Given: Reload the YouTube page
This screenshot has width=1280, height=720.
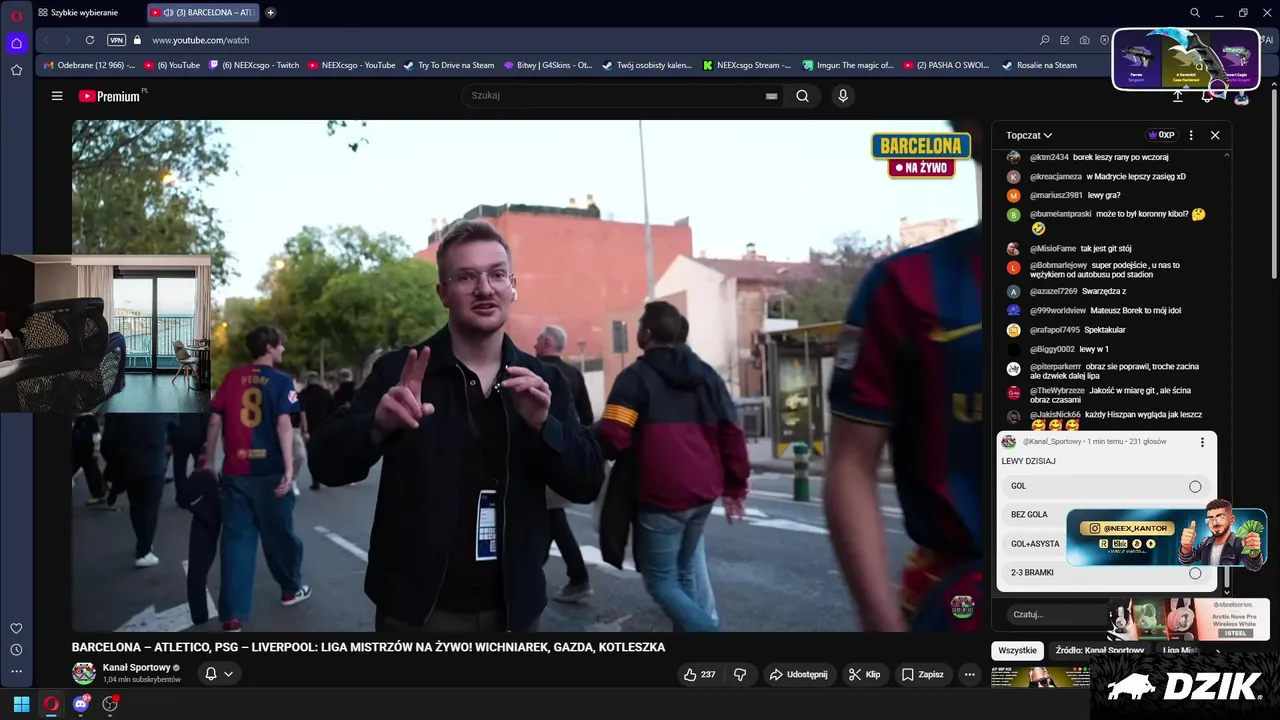Looking at the screenshot, I should click(90, 40).
